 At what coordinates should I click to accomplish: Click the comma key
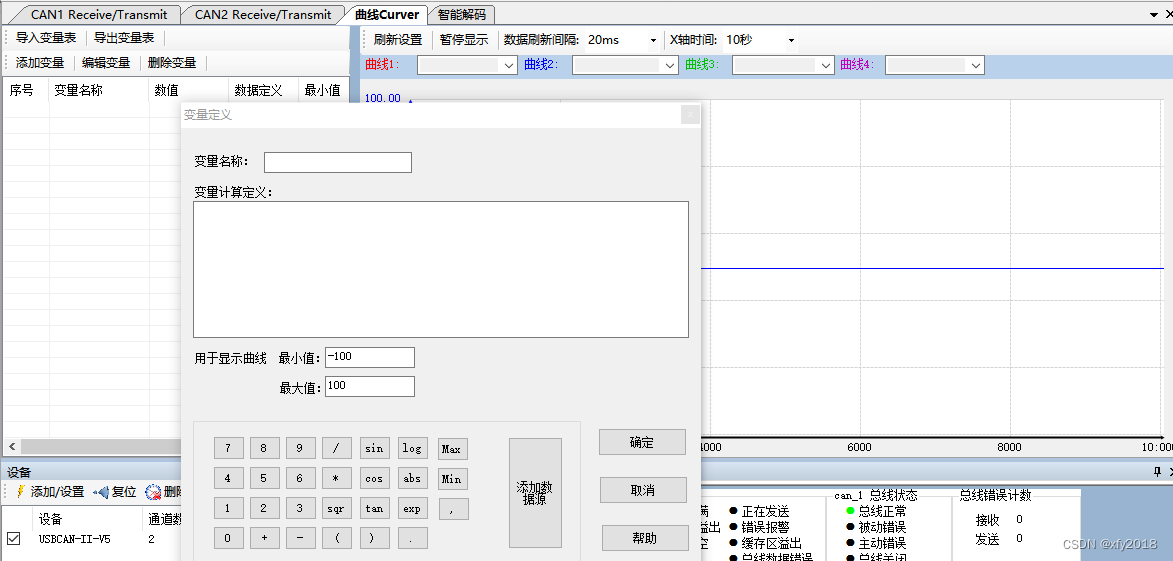coord(453,509)
